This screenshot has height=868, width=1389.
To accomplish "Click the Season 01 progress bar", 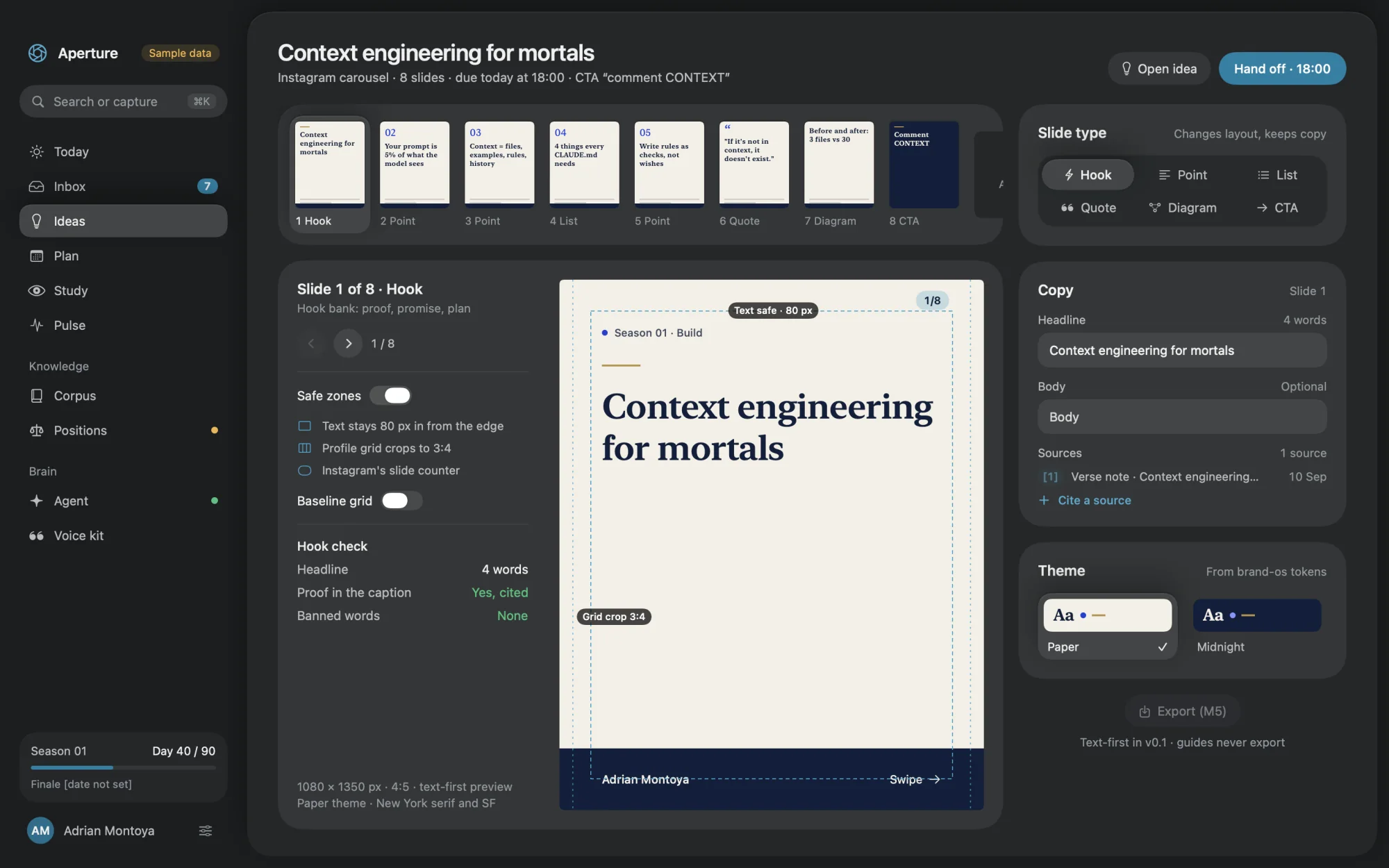I will coord(123,767).
